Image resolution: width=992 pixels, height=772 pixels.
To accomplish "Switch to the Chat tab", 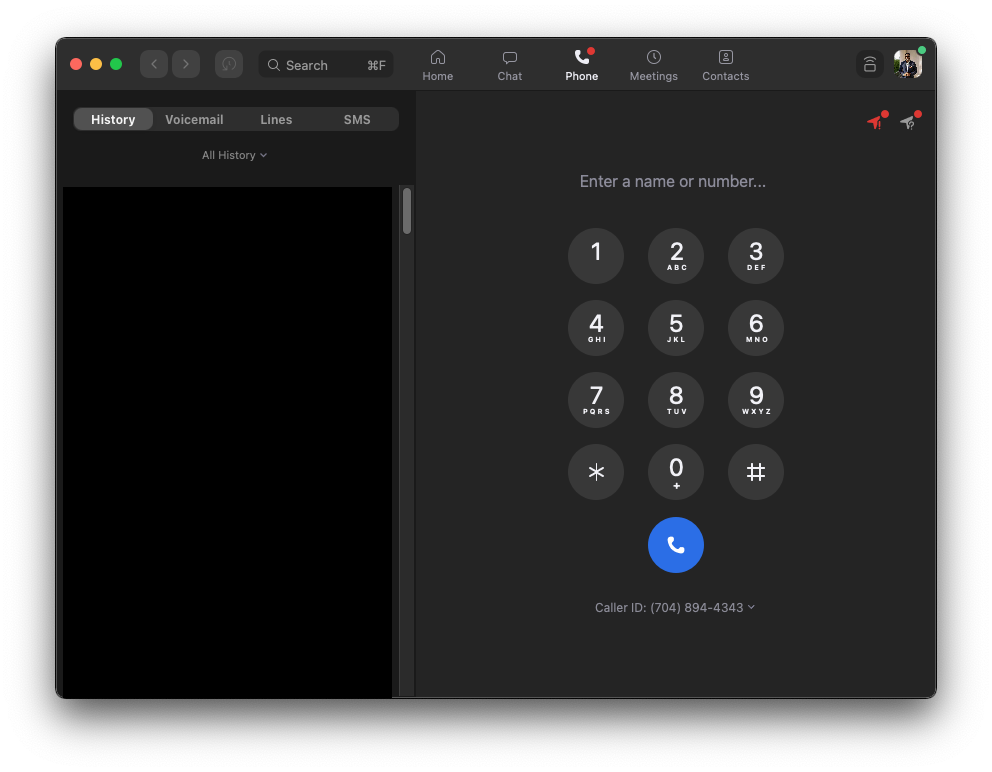I will 510,66.
